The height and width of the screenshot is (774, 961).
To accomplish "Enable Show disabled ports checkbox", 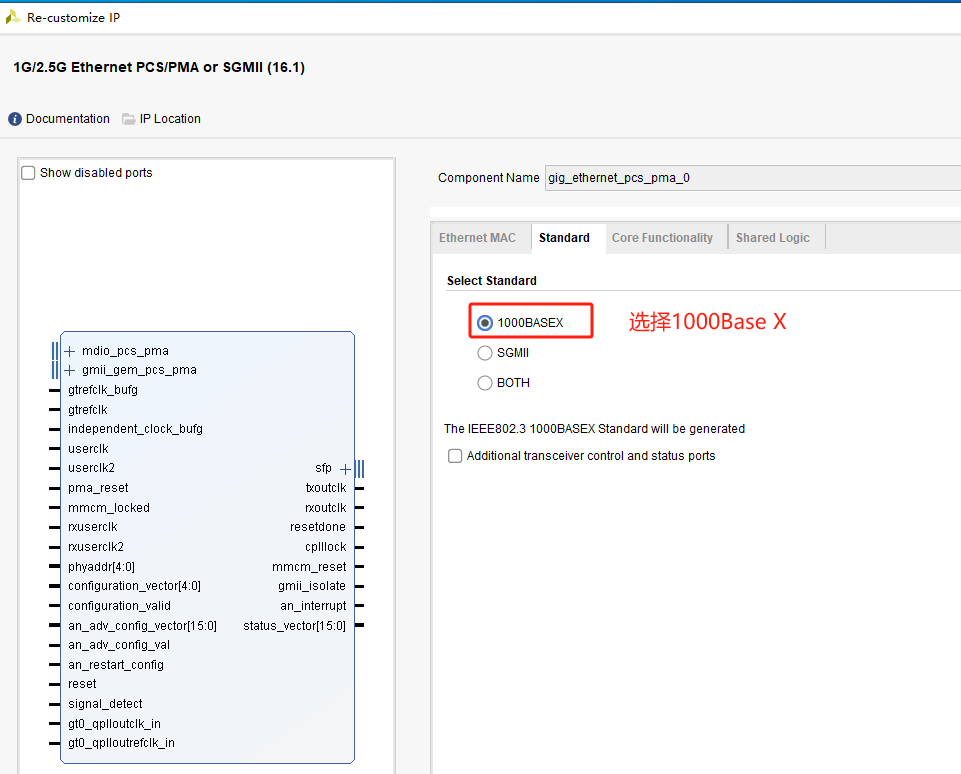I will [x=28, y=173].
